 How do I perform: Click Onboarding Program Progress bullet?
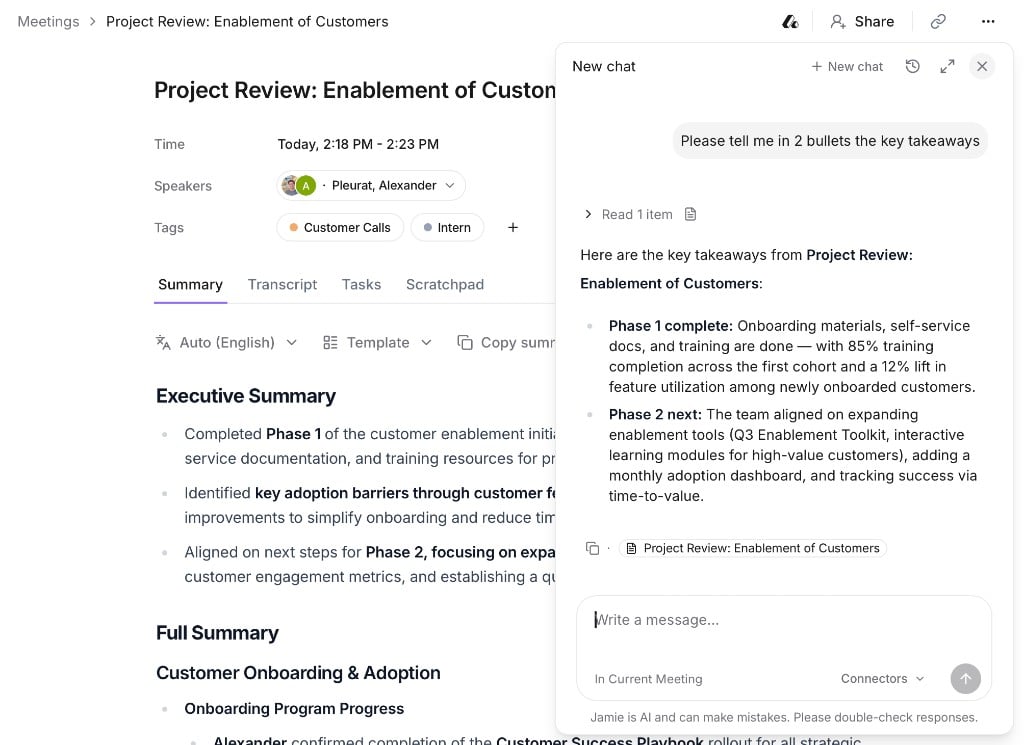pos(294,708)
